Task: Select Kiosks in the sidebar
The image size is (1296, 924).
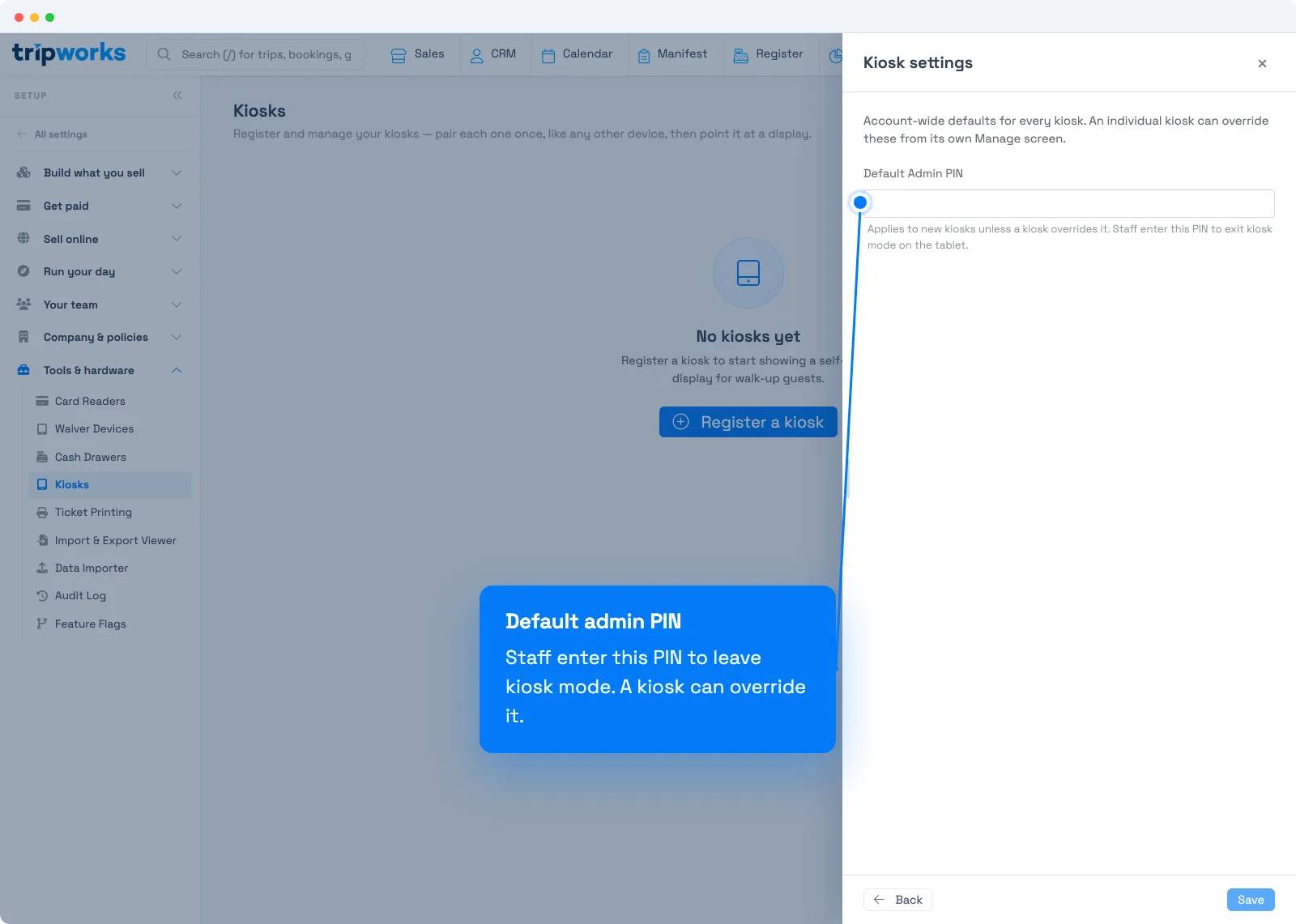Action: click(110, 485)
